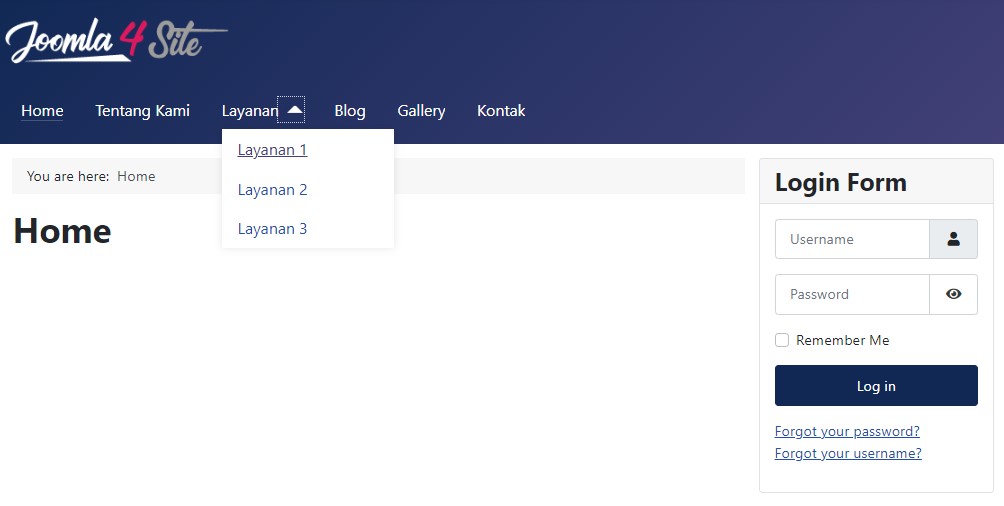Image resolution: width=1004 pixels, height=506 pixels.
Task: Open the Gallery menu item
Action: pos(421,110)
